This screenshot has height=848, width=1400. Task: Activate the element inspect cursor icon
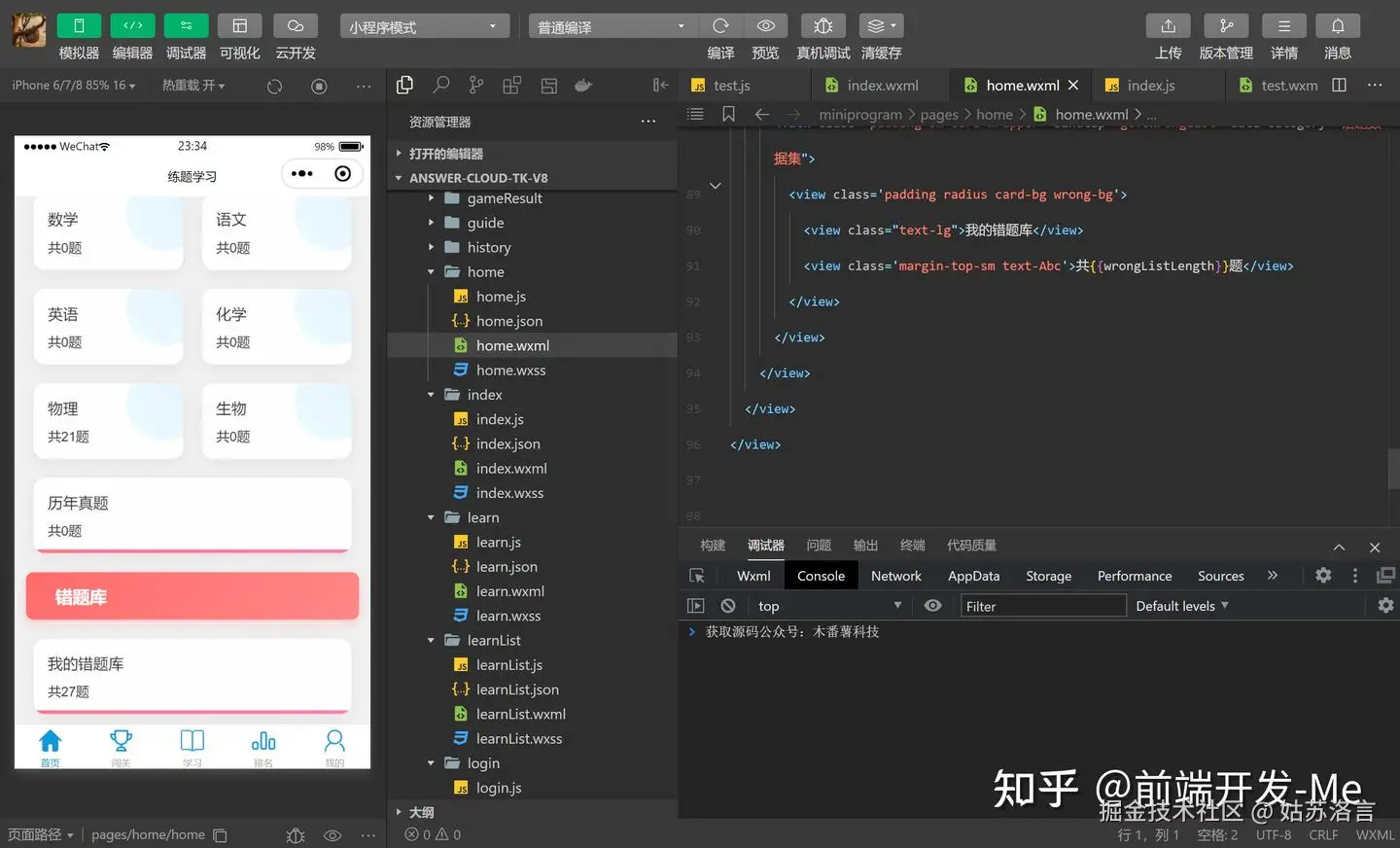[696, 576]
